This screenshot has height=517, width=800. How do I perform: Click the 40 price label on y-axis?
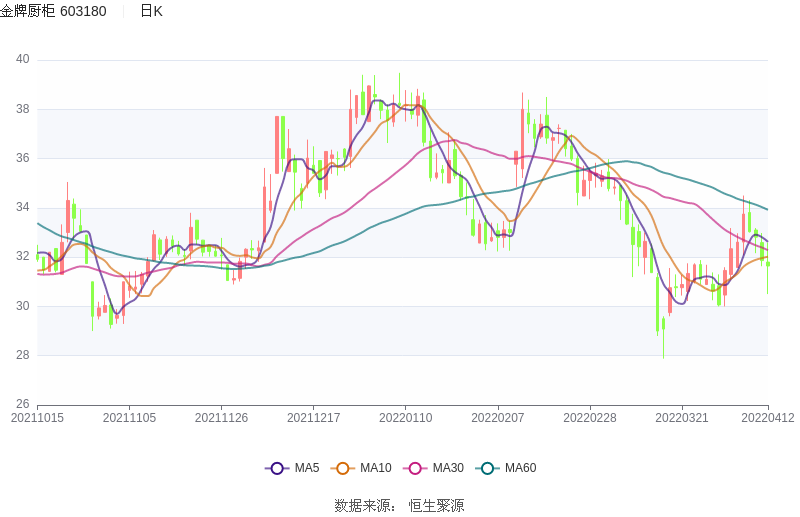tap(22, 60)
